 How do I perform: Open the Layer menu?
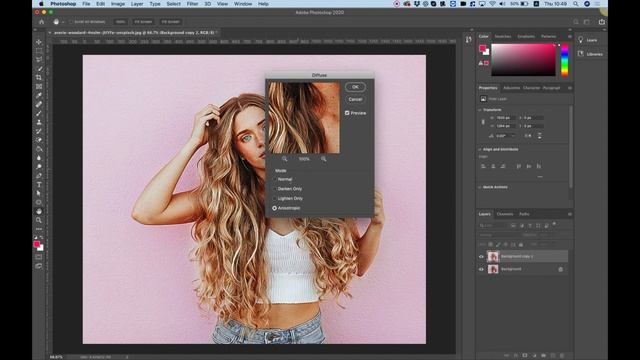[x=137, y=4]
